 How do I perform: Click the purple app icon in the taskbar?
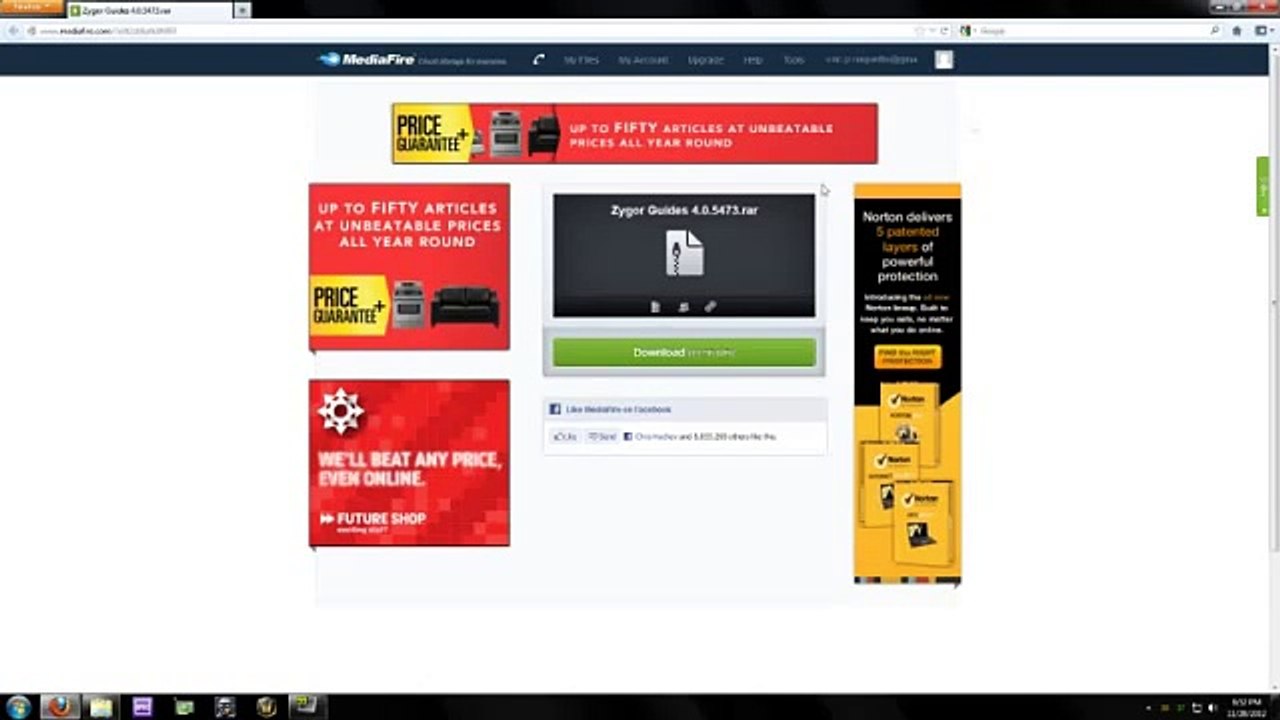click(142, 707)
